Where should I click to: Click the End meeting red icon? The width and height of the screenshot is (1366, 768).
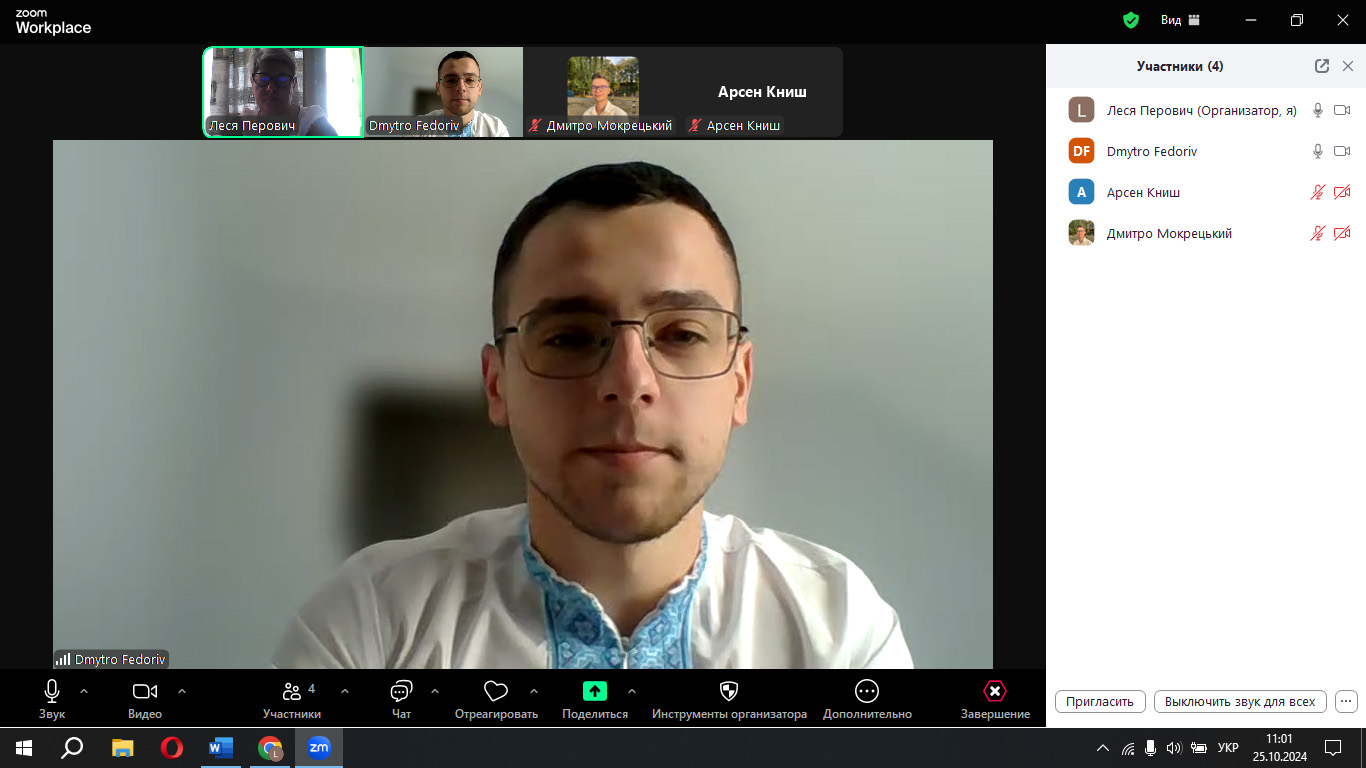[995, 691]
